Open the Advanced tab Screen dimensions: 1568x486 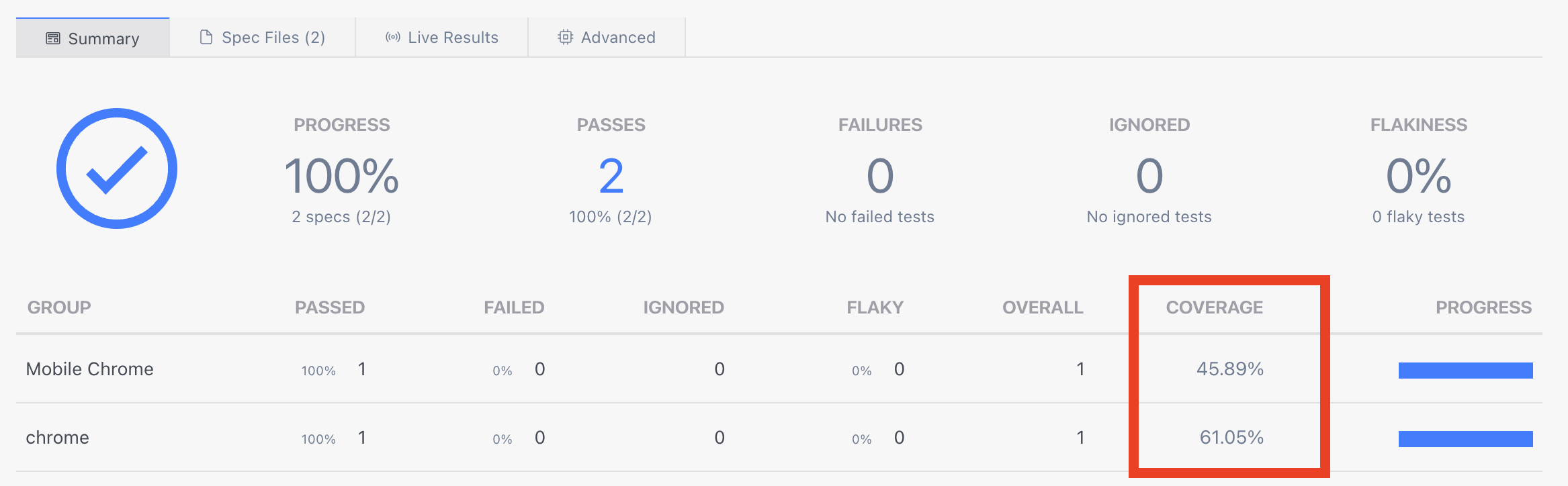pyautogui.click(x=617, y=38)
